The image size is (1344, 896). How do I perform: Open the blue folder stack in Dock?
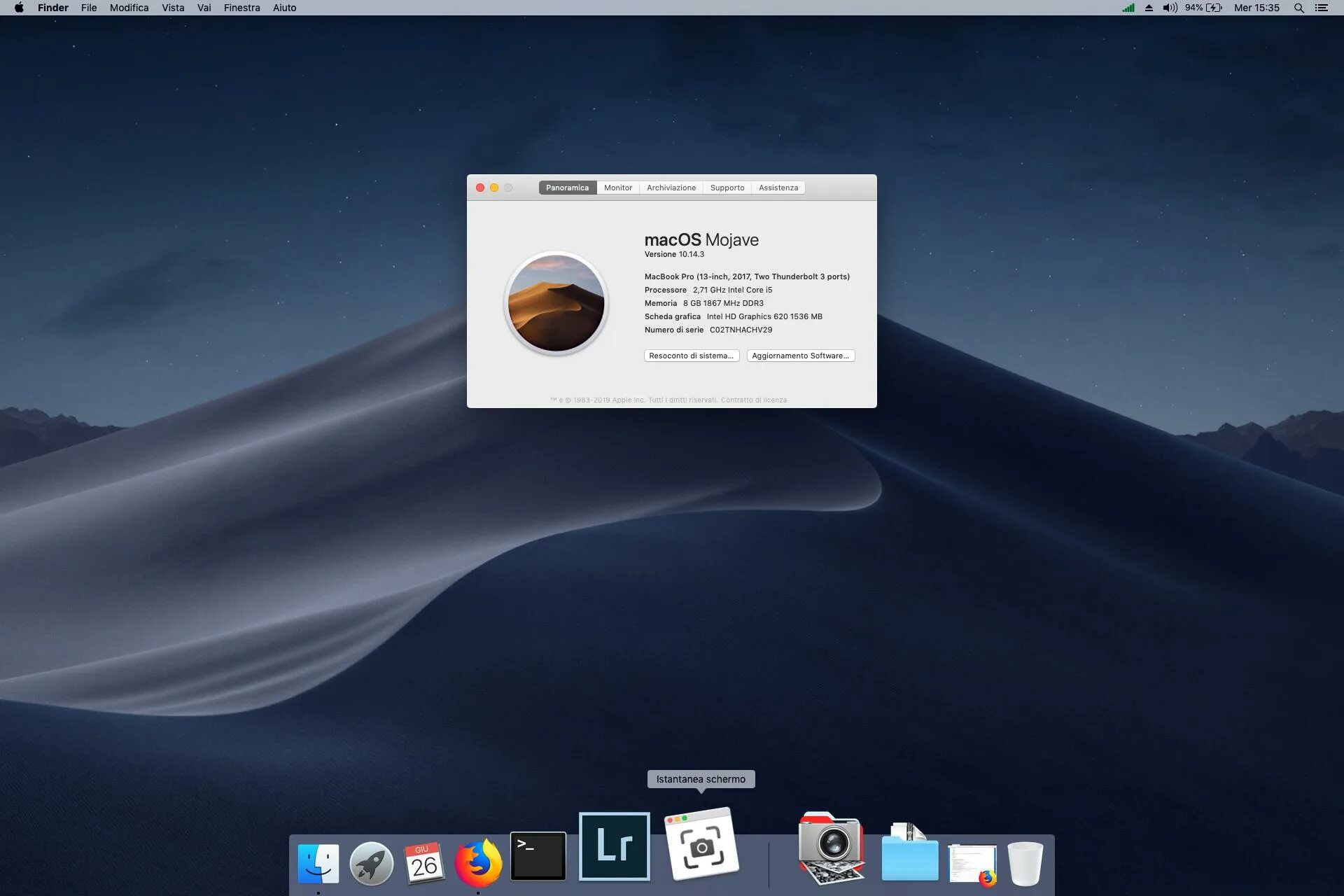click(x=909, y=855)
